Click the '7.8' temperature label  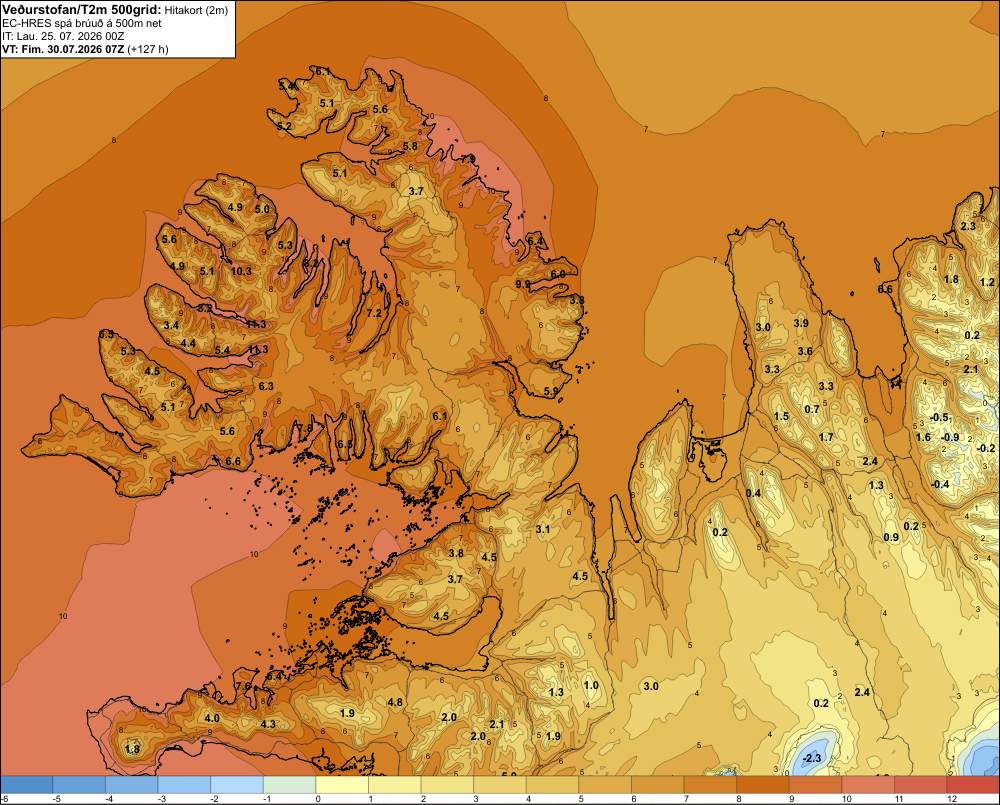click(x=305, y=427)
